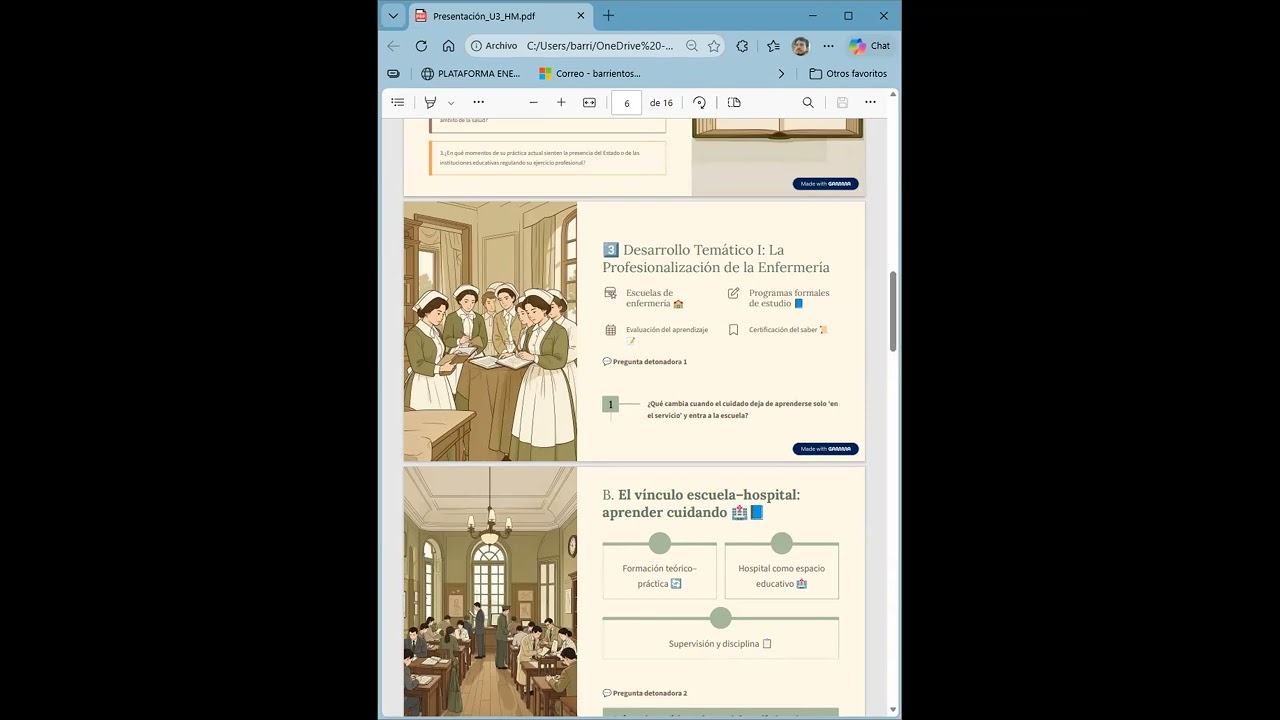Go back to previous page

click(393, 46)
